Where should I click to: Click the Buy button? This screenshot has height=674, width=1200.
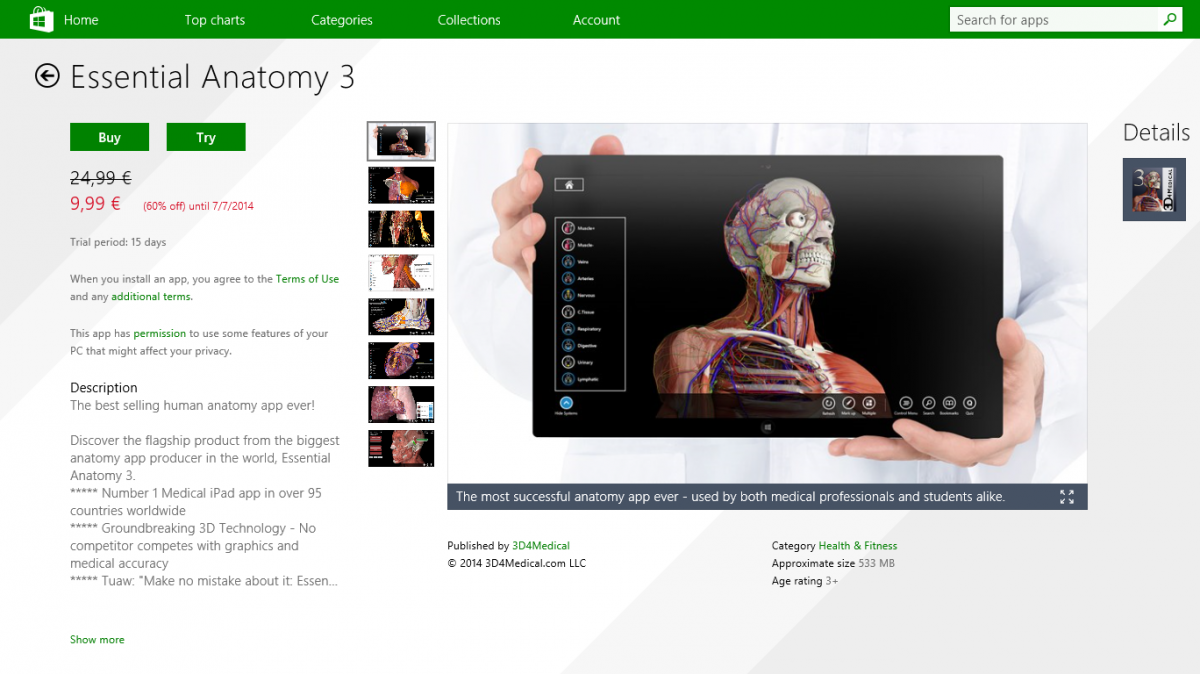pyautogui.click(x=110, y=137)
